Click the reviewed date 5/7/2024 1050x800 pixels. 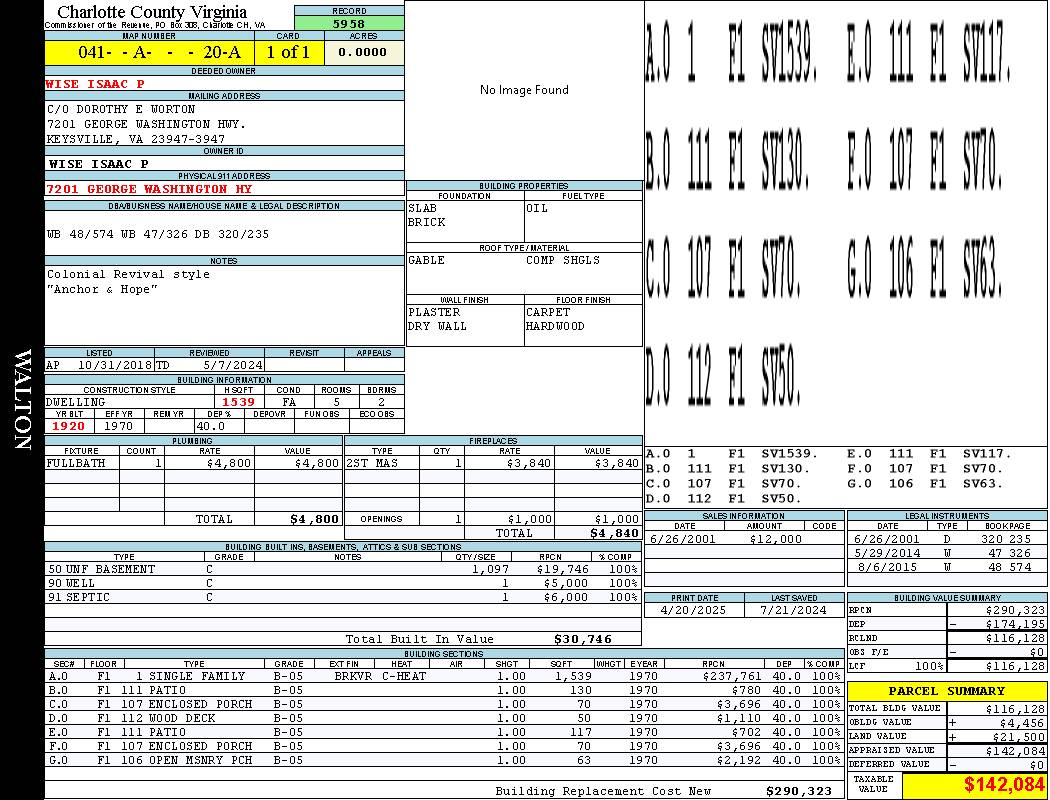[x=233, y=366]
